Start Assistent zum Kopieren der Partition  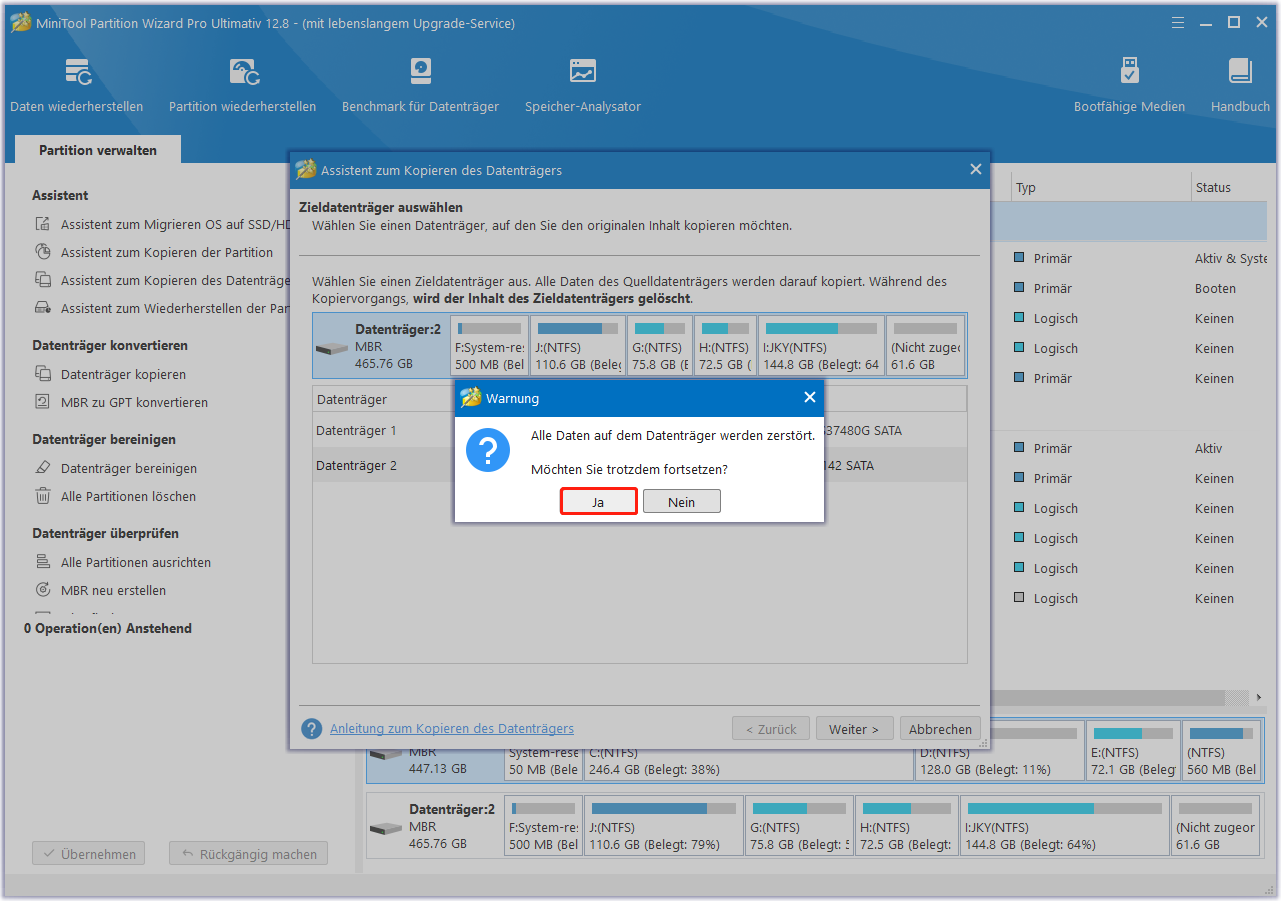click(x=167, y=253)
